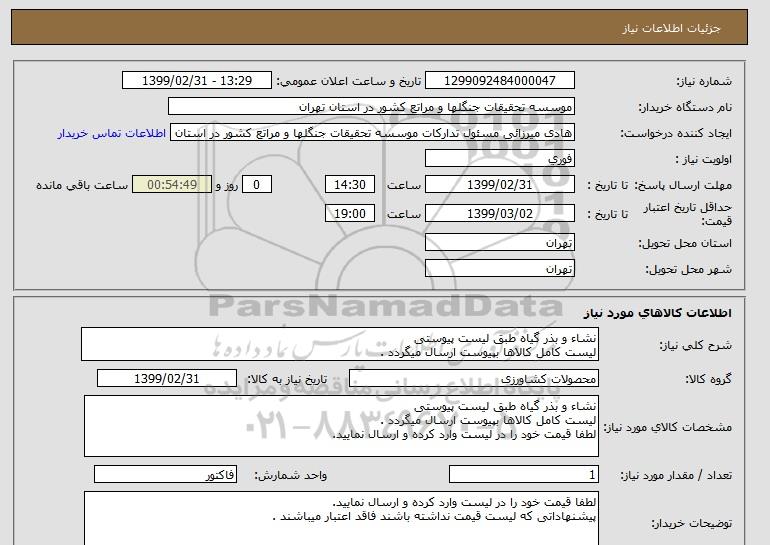770x545 pixels.
Task: Click buyer notes text area توضیحات خریدار
Action: click(341, 518)
